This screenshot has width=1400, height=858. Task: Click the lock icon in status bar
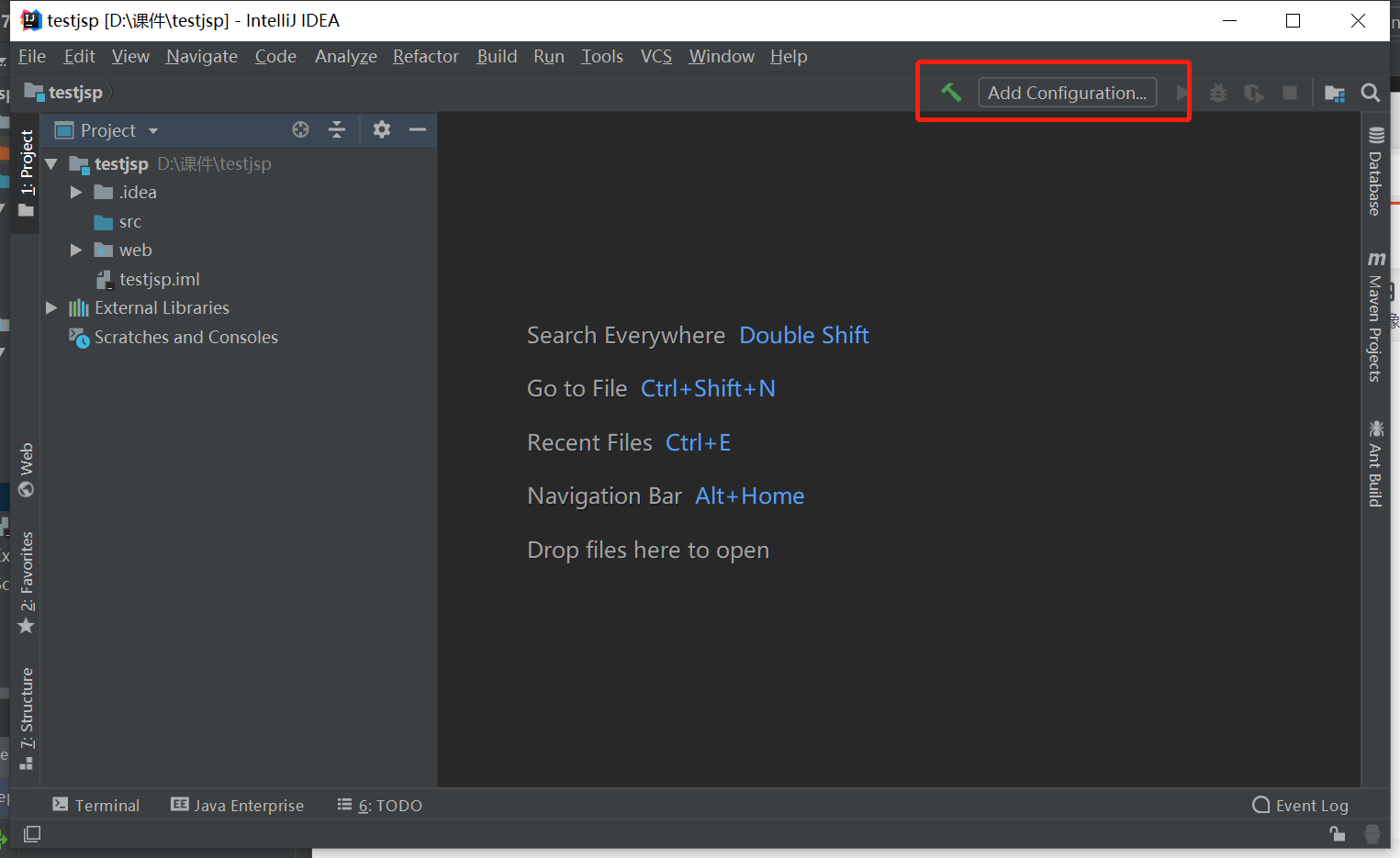coord(1338,833)
